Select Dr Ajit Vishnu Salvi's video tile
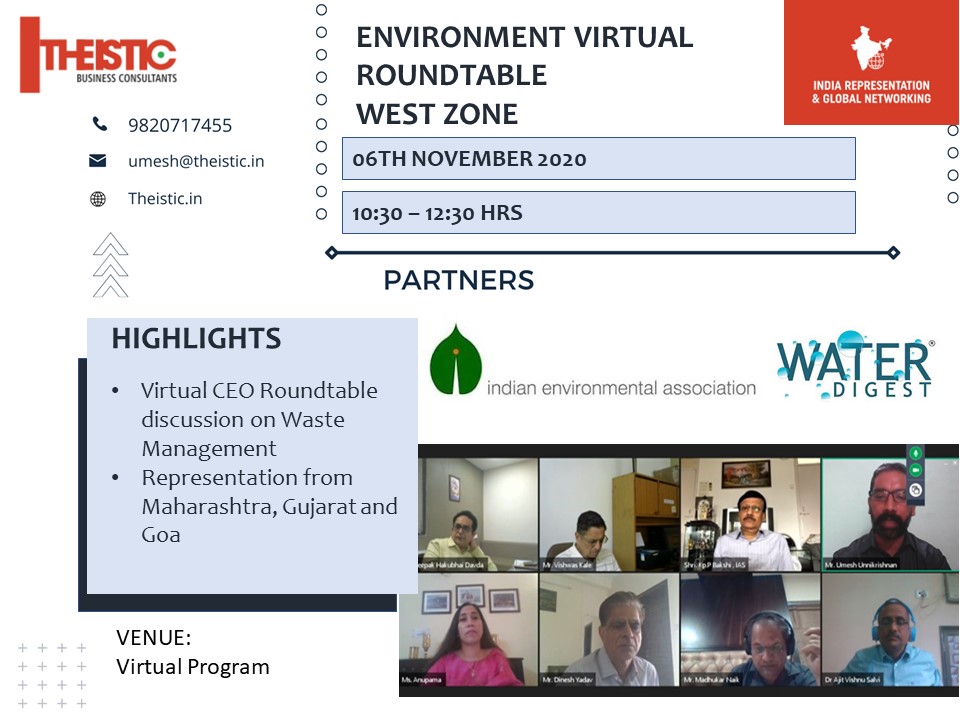 [x=888, y=629]
